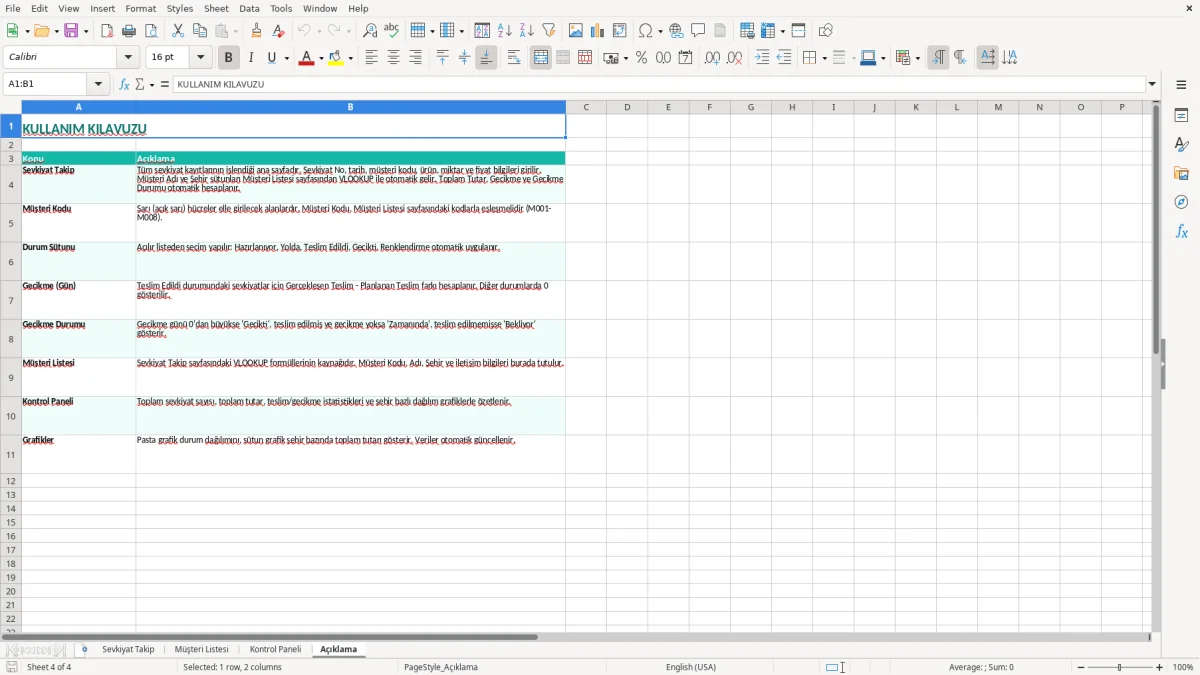Toggle Center Horizontally alignment
The width and height of the screenshot is (1200, 675).
393,58
